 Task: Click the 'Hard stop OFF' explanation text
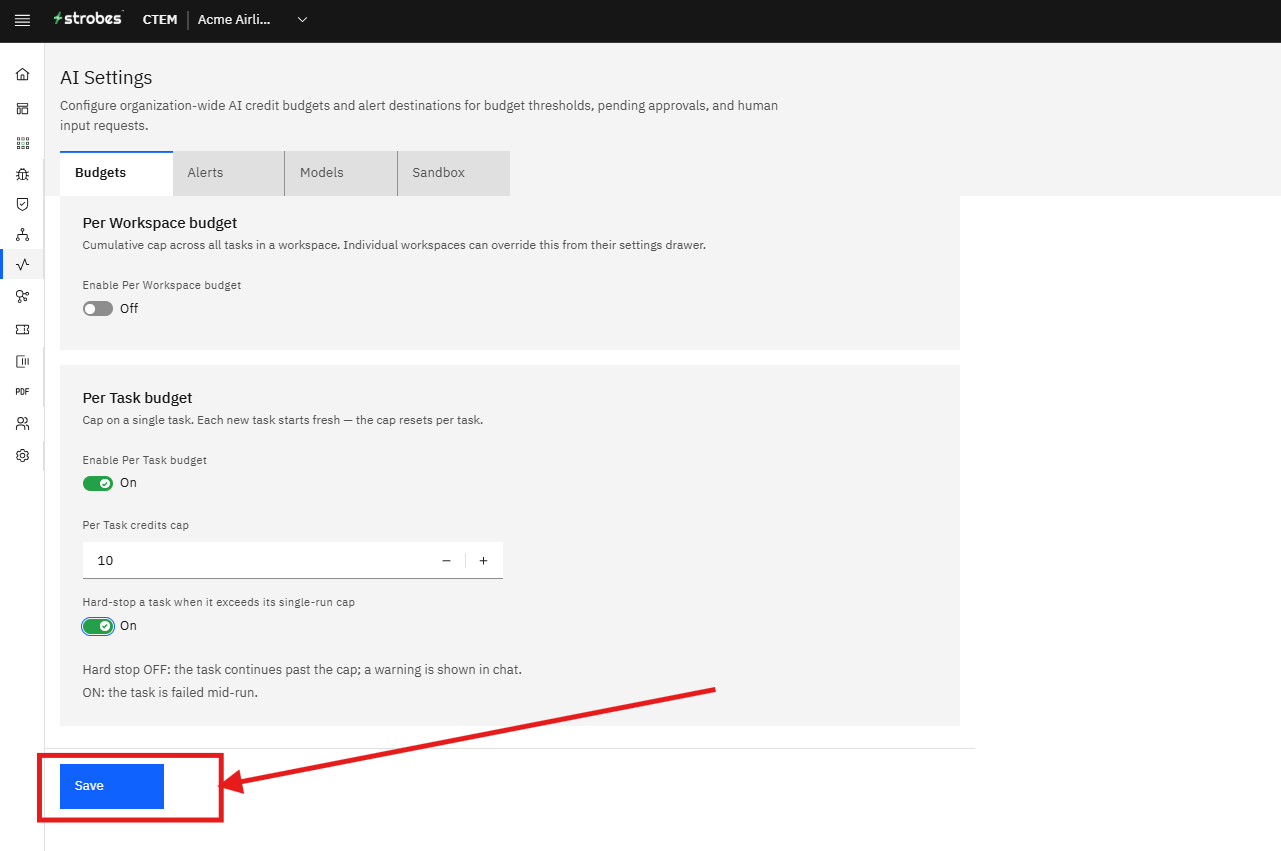point(302,669)
